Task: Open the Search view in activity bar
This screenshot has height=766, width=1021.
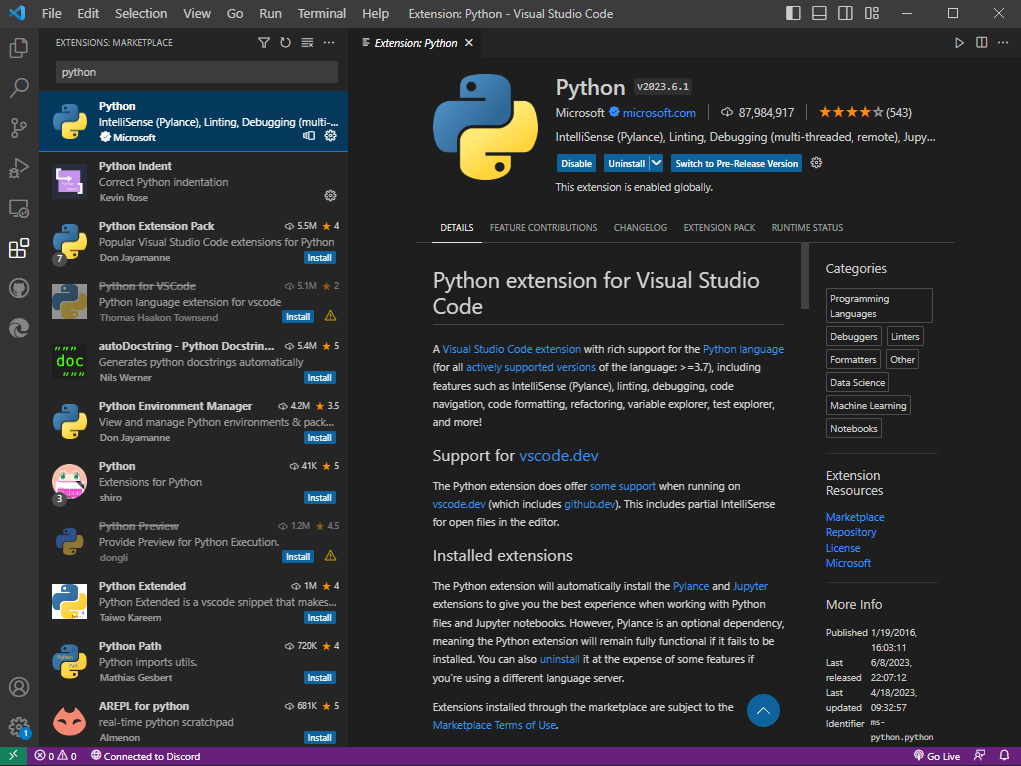Action: tap(19, 87)
